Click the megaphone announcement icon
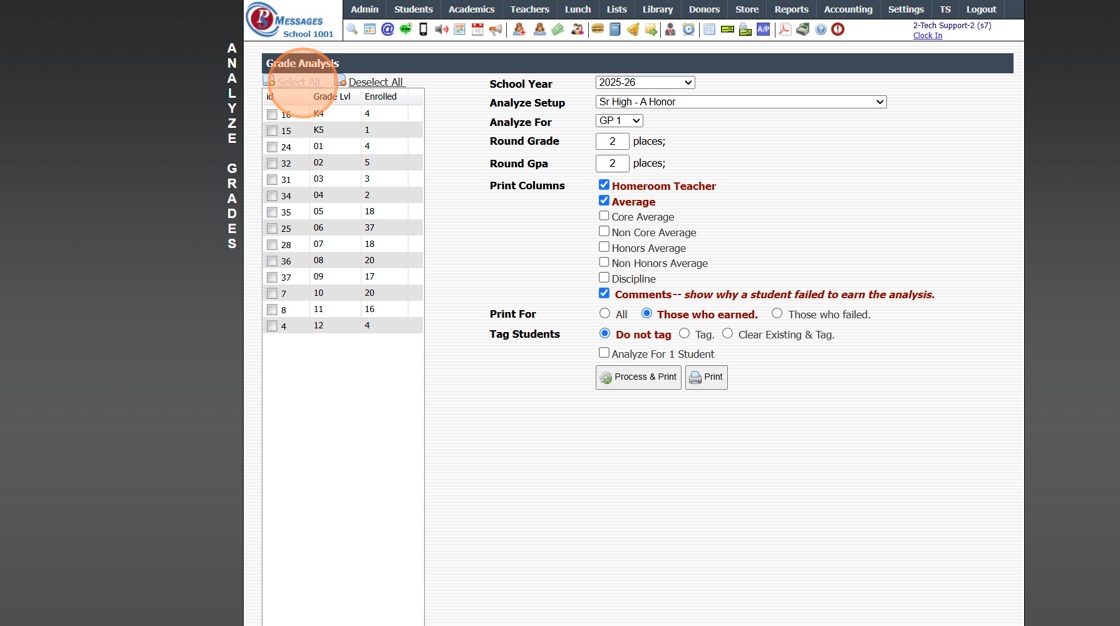The image size is (1120, 626). 495,29
